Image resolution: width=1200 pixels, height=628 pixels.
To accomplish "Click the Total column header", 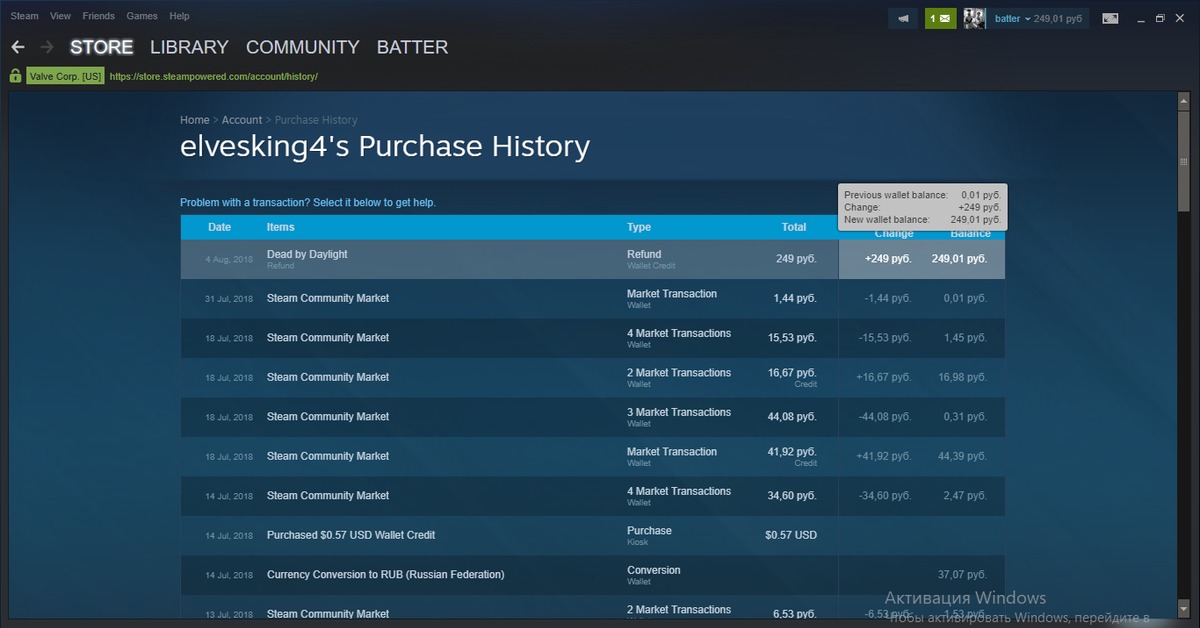I will point(794,227).
